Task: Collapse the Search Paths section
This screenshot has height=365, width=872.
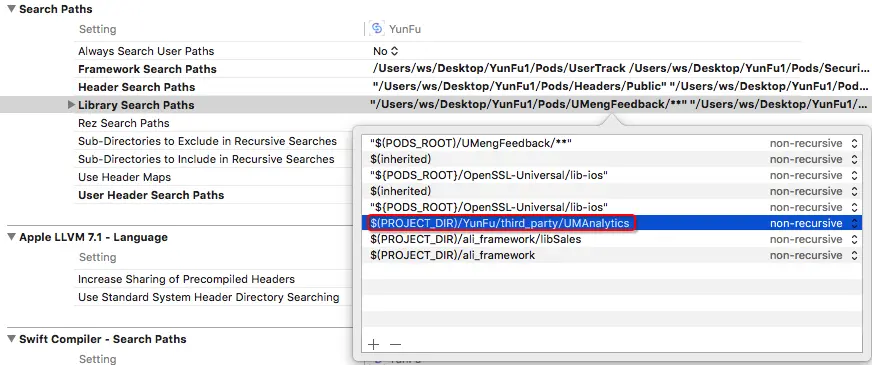Action: (x=12, y=9)
